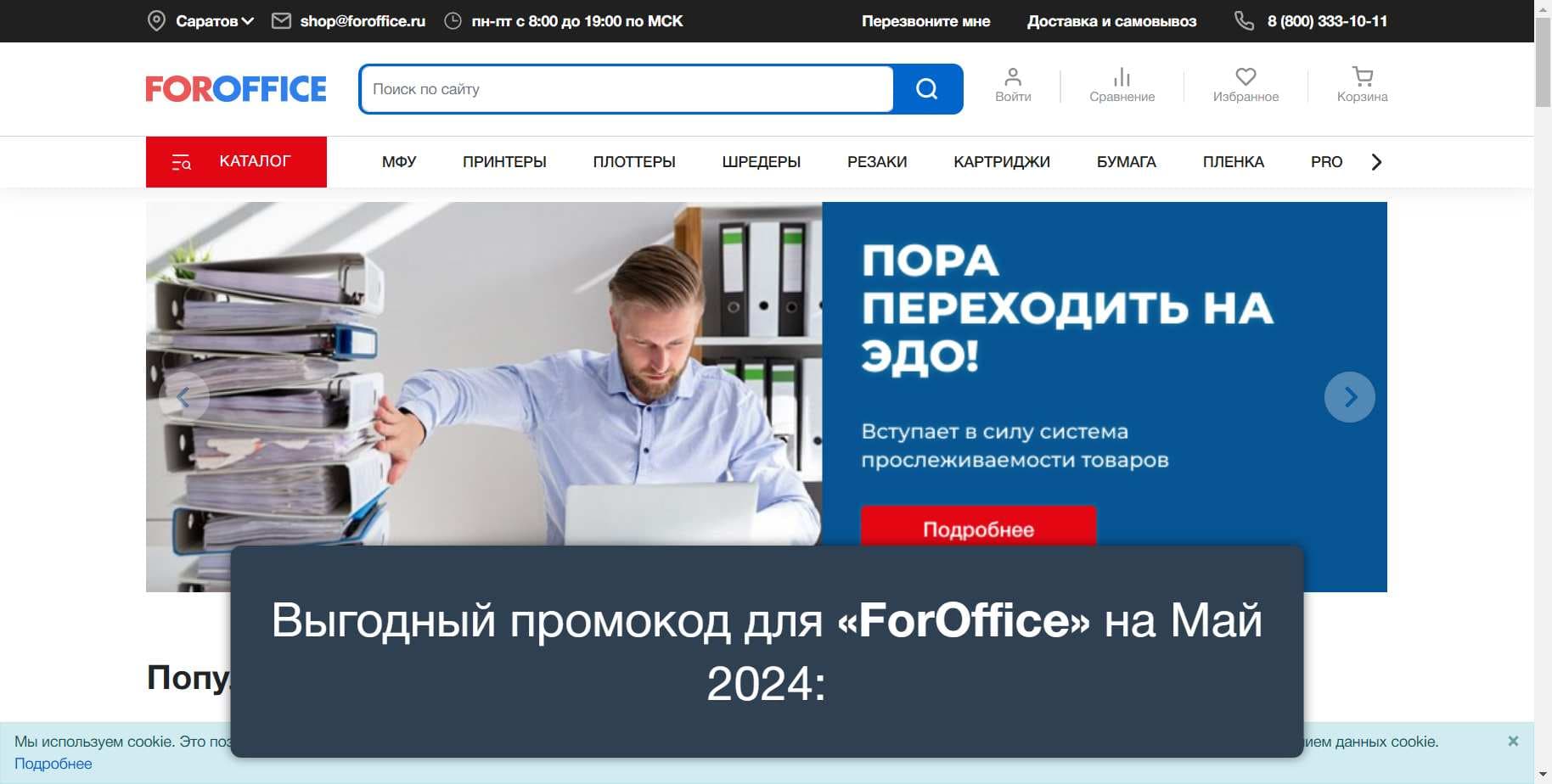
Task: Click the envelope email icon
Action: pos(281,20)
